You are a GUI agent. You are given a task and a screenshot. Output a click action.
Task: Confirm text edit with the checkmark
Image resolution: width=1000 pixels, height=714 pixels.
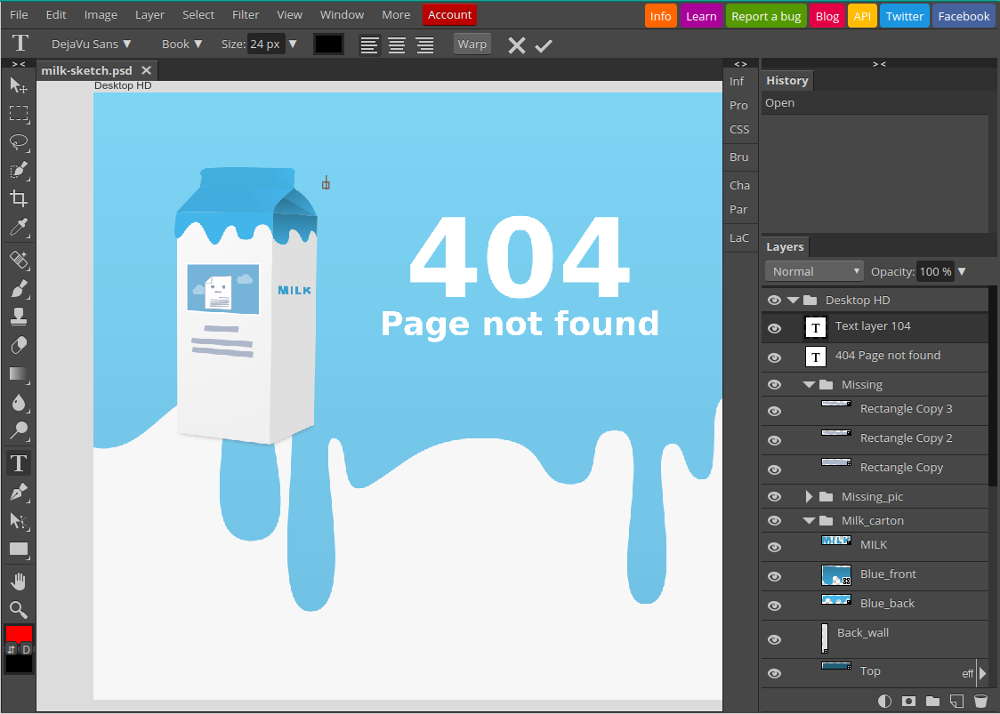[x=543, y=45]
